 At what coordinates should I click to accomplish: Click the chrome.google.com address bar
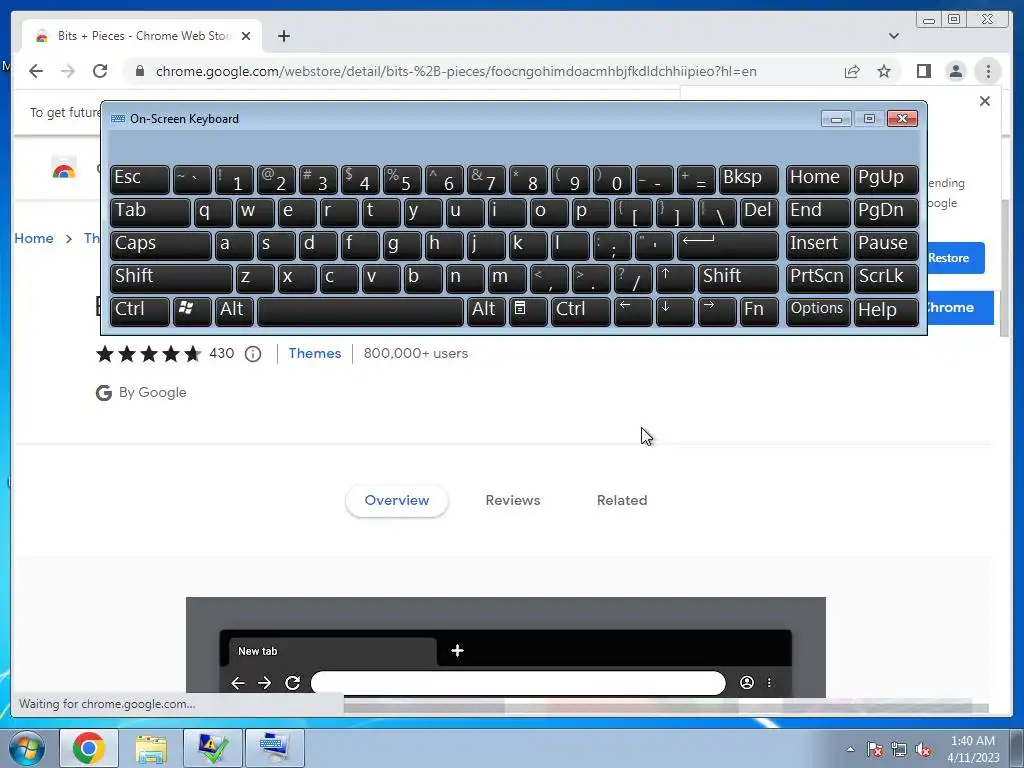456,71
